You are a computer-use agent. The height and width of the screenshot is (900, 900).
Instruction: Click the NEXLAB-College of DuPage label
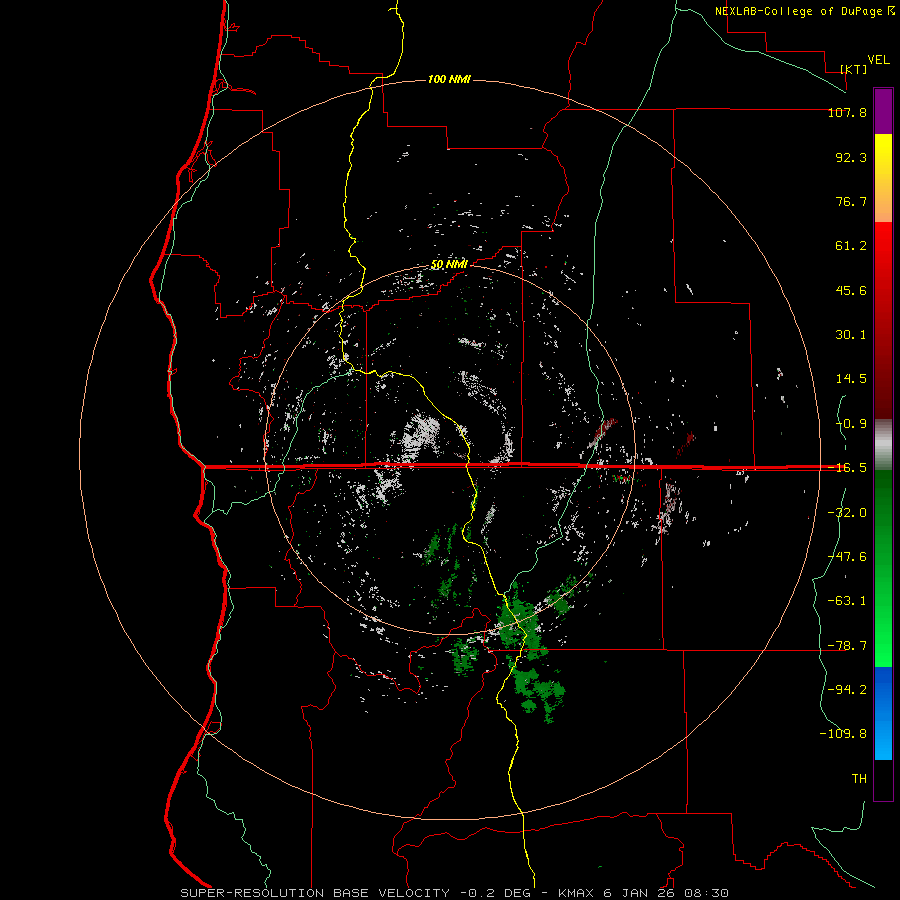(x=798, y=11)
